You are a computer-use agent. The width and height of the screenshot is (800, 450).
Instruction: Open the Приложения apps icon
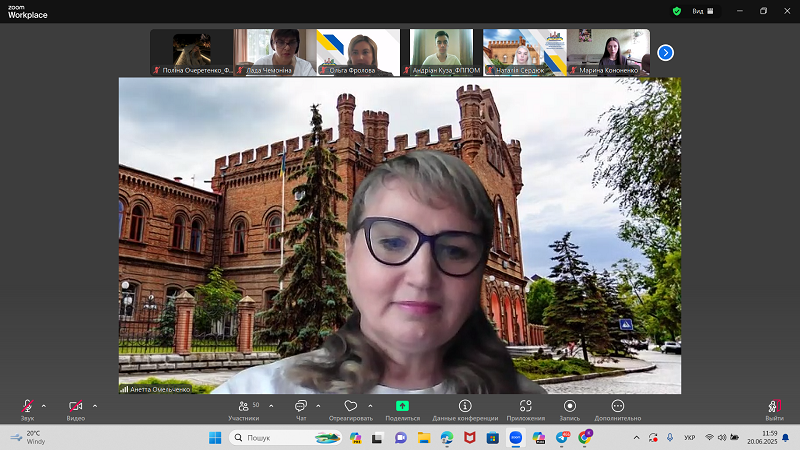526,406
